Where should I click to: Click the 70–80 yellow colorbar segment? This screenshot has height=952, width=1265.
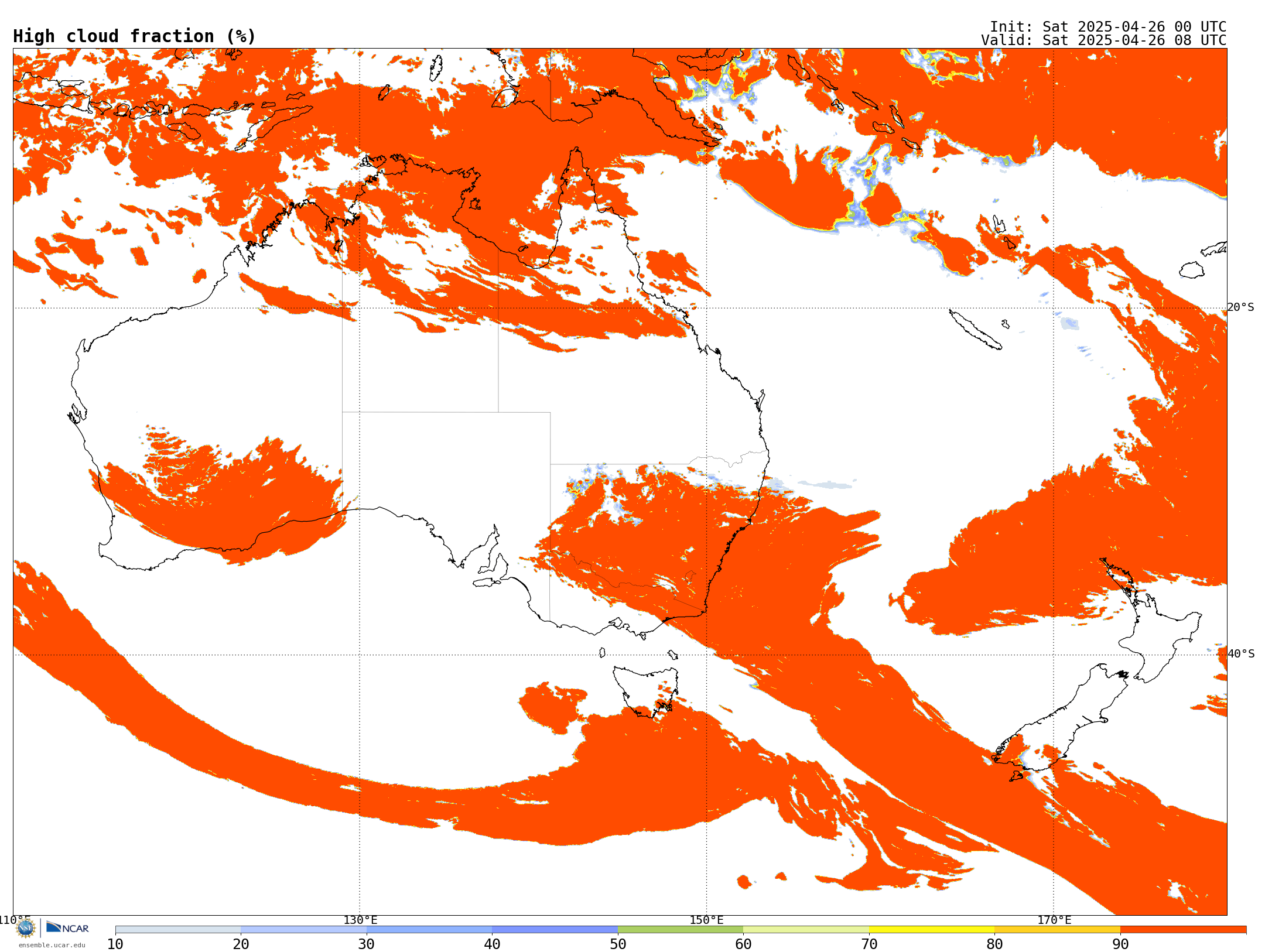pos(932,930)
